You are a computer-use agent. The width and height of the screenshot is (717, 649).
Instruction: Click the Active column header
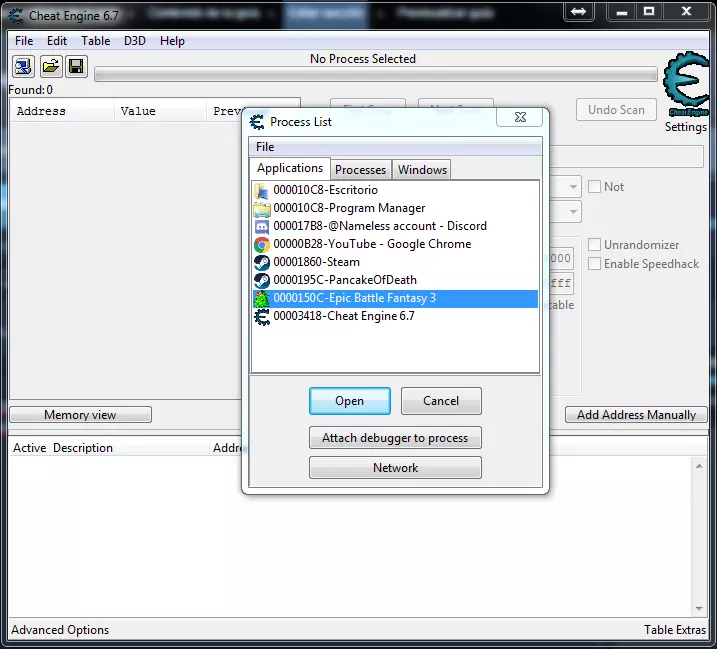point(29,448)
